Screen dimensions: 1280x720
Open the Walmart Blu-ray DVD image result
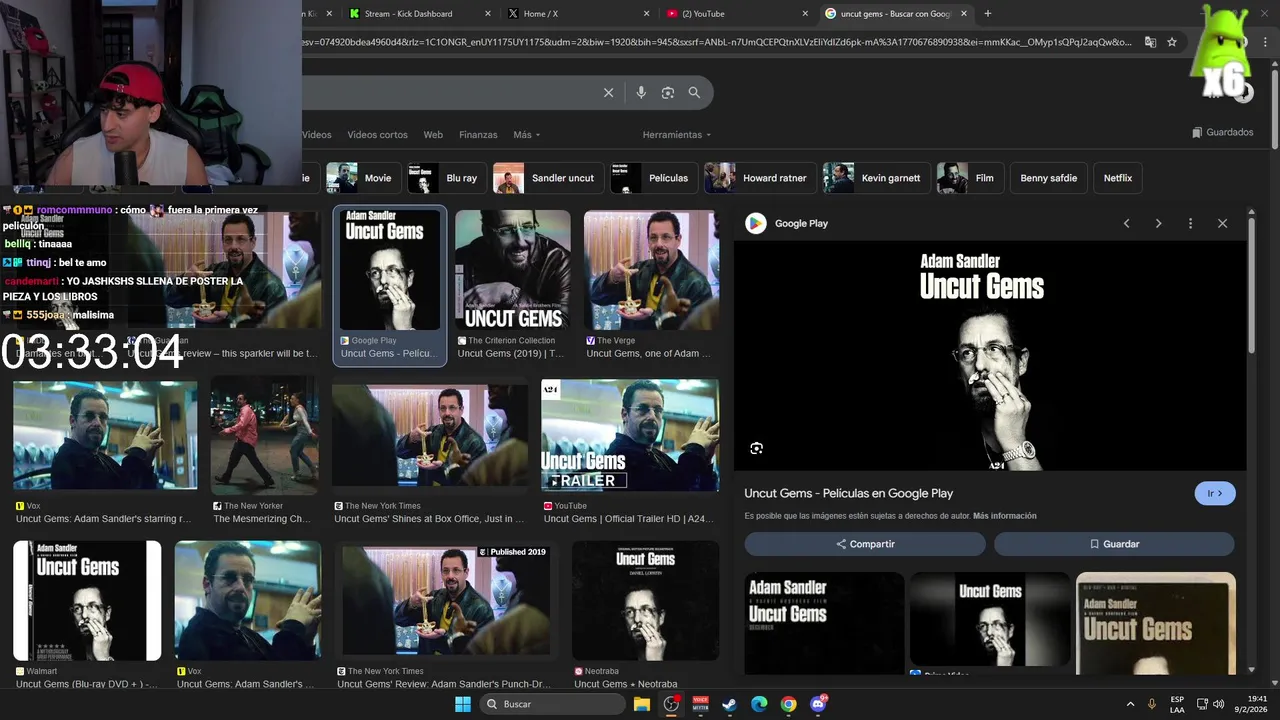87,600
